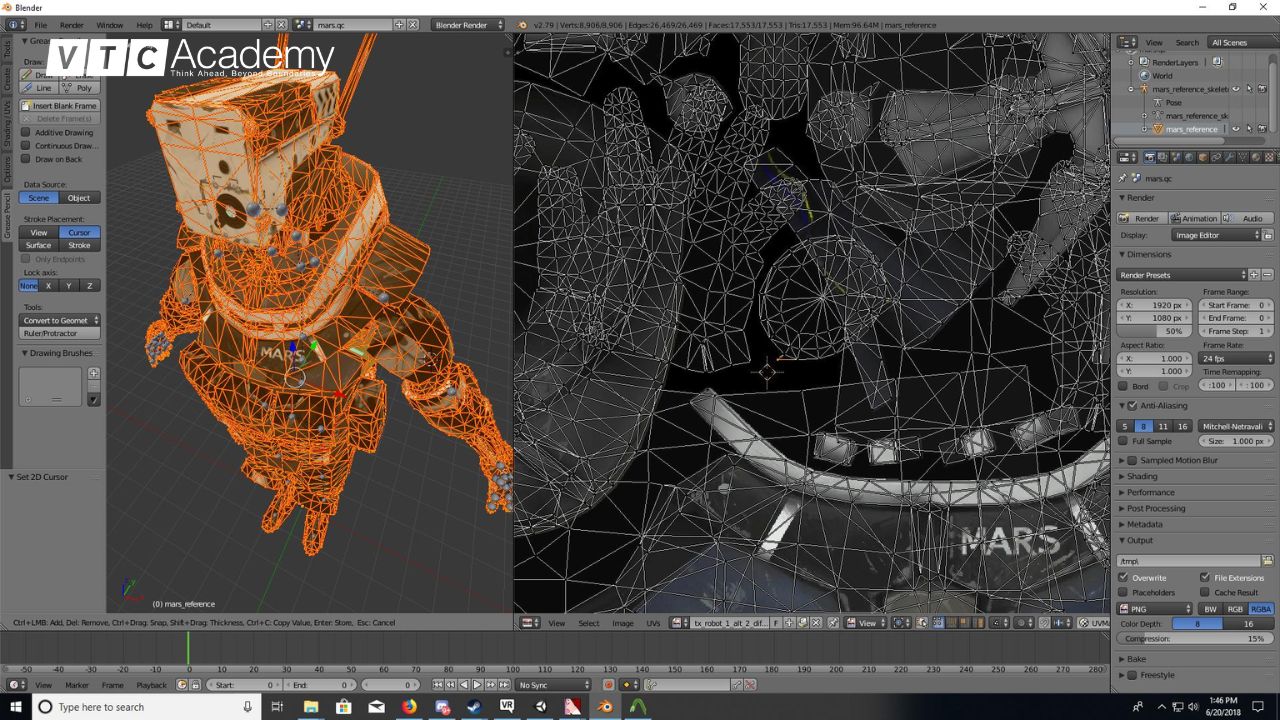The height and width of the screenshot is (720, 1280).
Task: Click the pin image F button
Action: 776,622
